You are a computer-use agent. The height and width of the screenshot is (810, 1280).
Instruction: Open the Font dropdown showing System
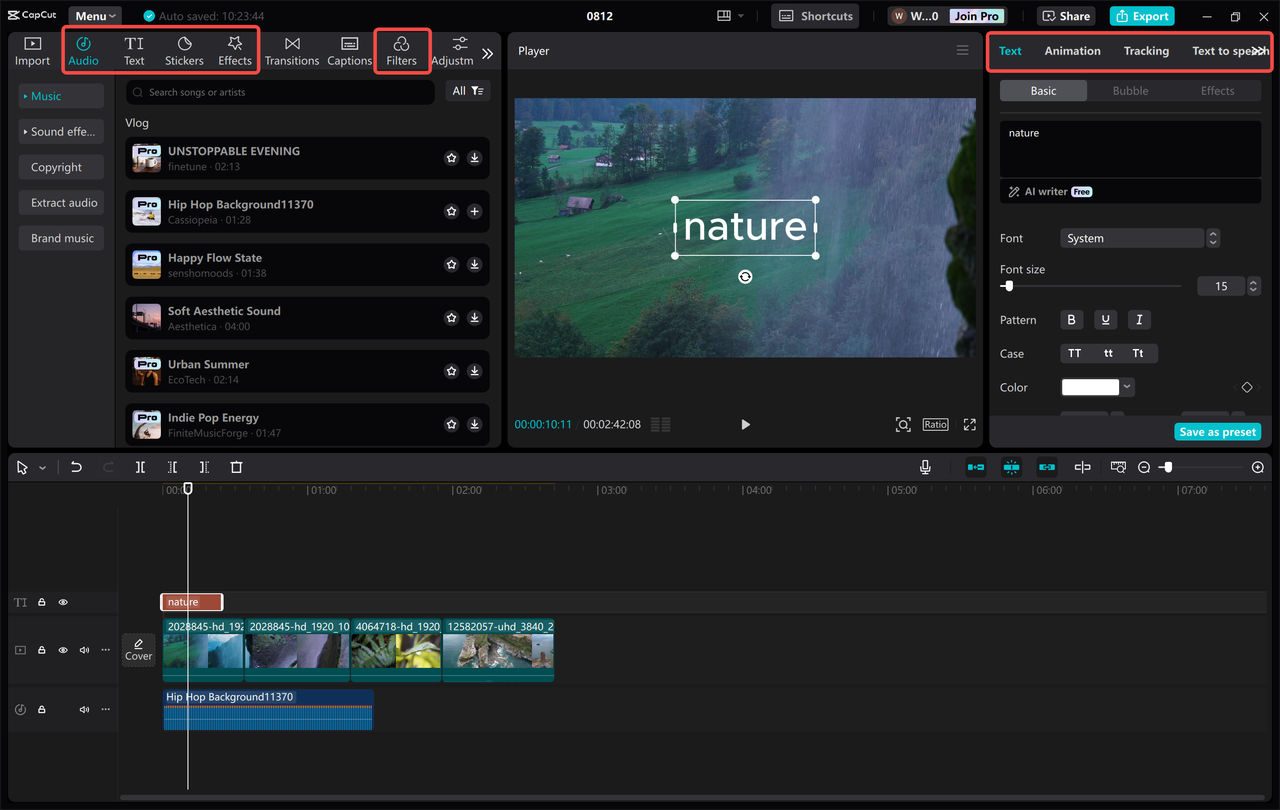coord(1132,238)
